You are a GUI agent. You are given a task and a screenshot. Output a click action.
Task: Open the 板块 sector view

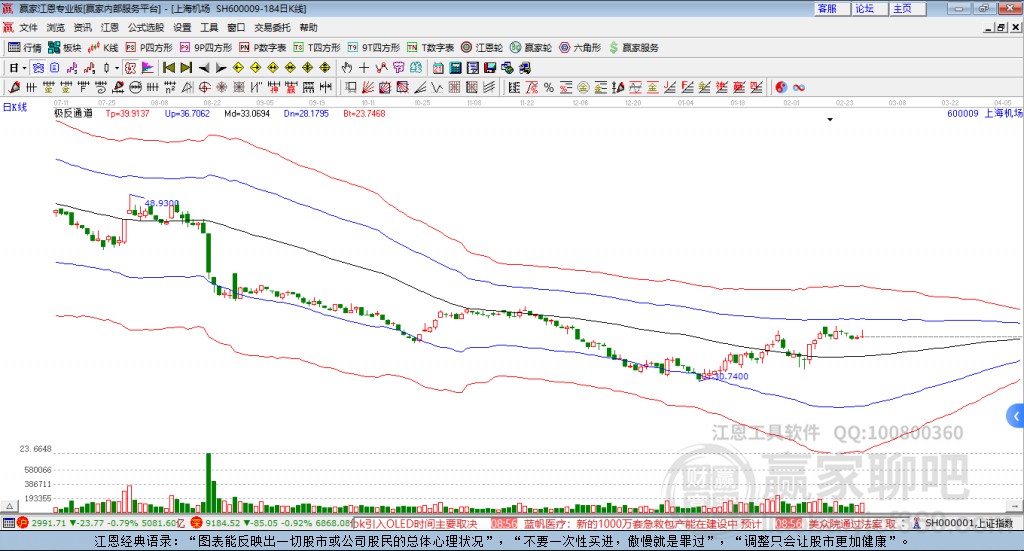point(64,48)
